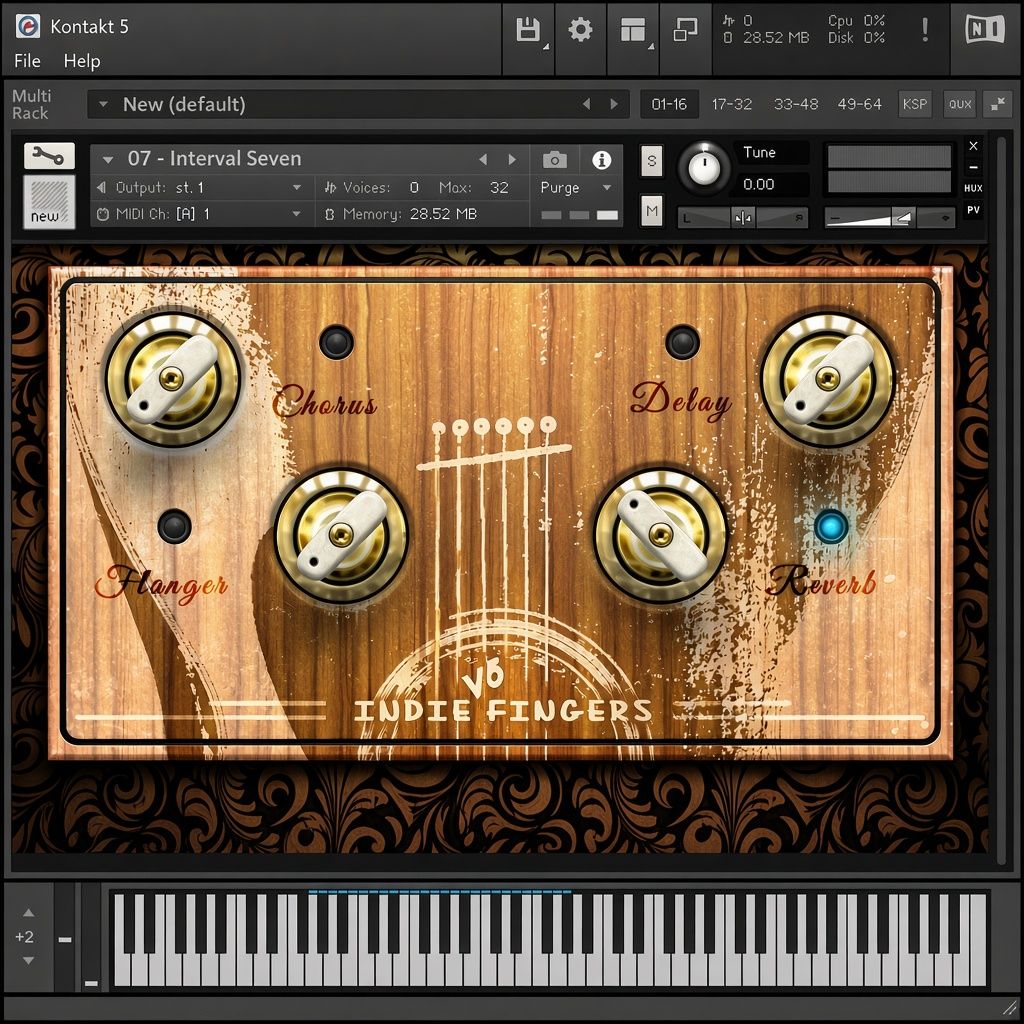This screenshot has height=1024, width=1024.
Task: Click the Chorus amount knob
Action: 172,379
